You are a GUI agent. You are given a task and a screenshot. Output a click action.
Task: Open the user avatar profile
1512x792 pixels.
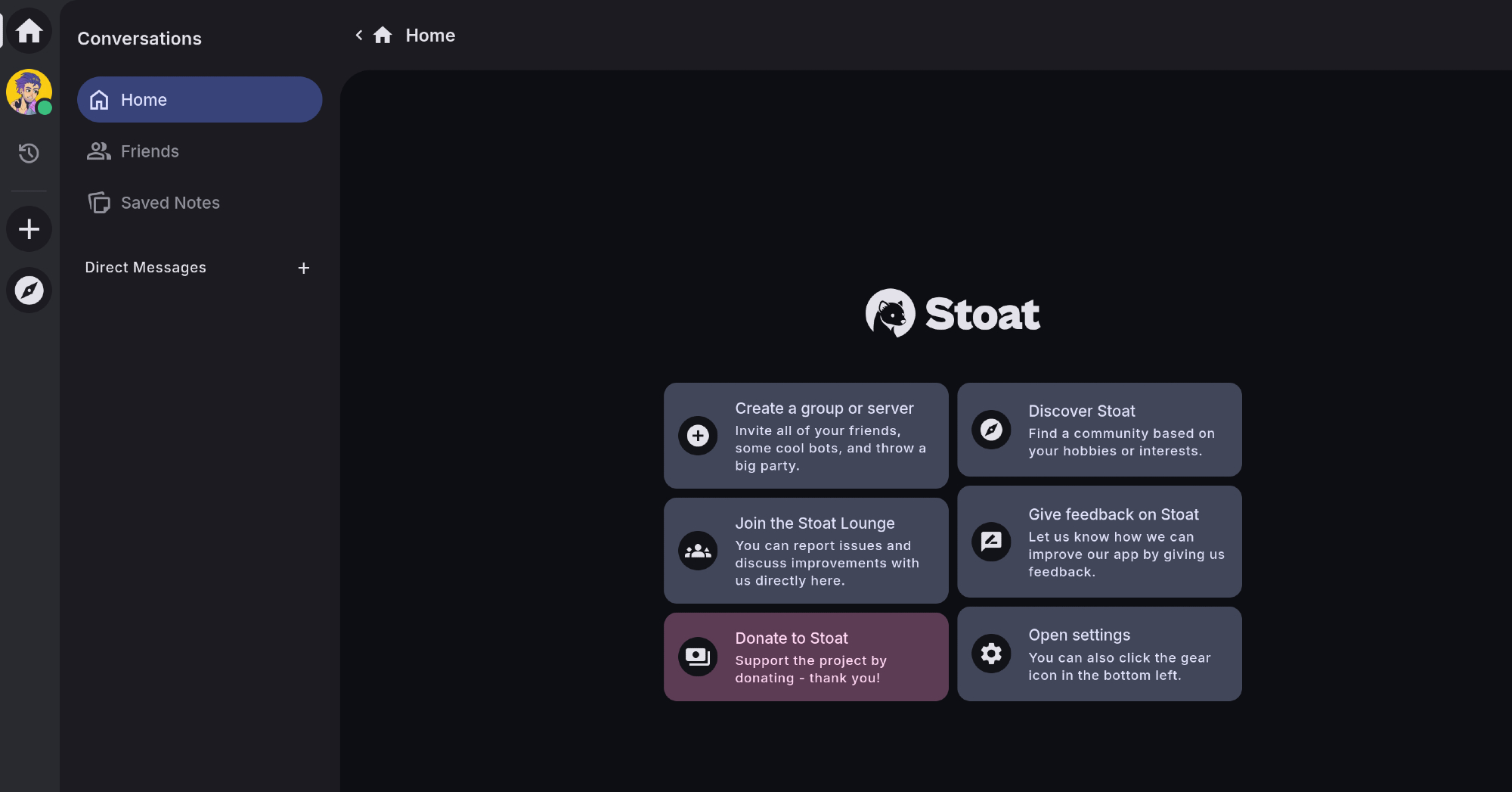click(29, 92)
